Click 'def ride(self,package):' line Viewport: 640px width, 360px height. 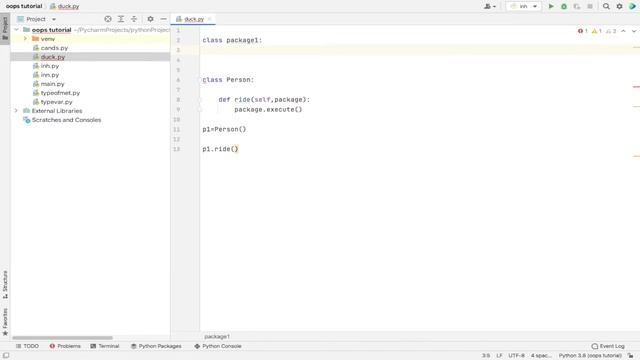click(x=264, y=100)
